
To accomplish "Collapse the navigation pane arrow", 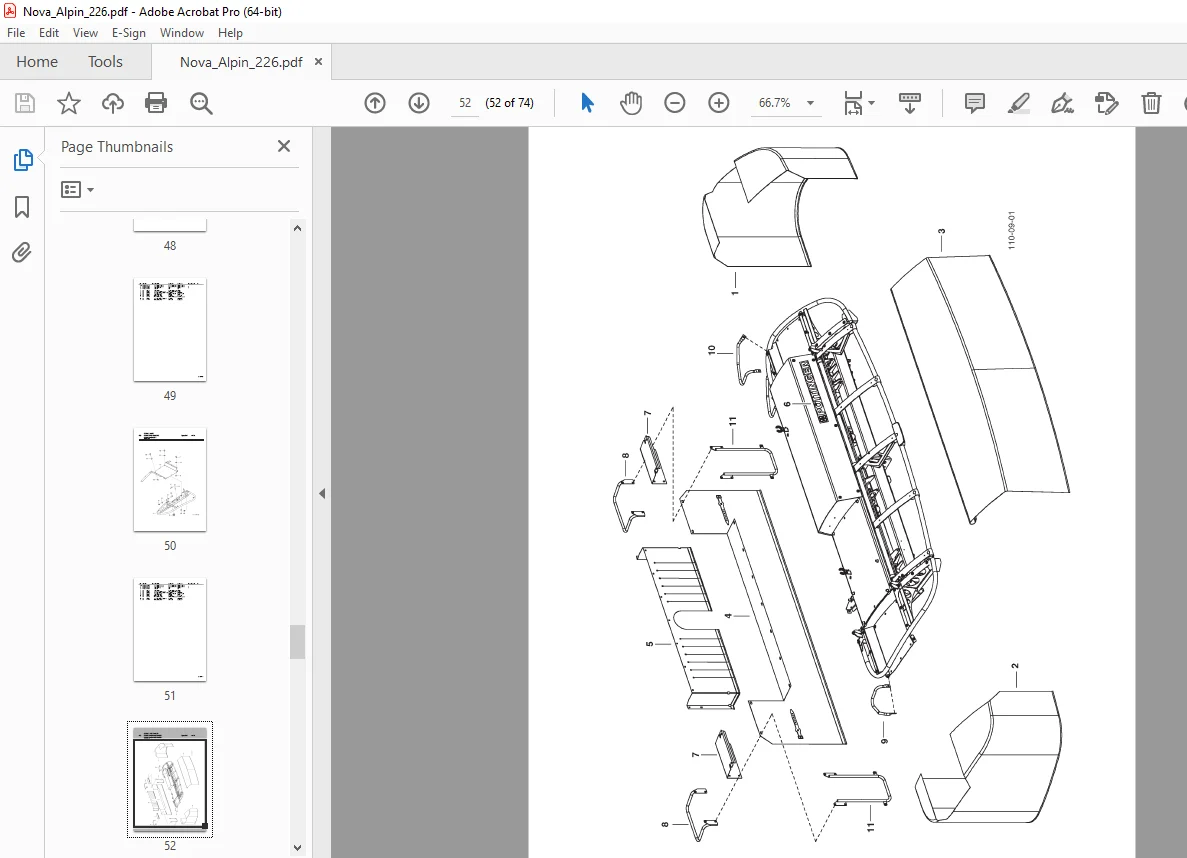I will tap(322, 494).
